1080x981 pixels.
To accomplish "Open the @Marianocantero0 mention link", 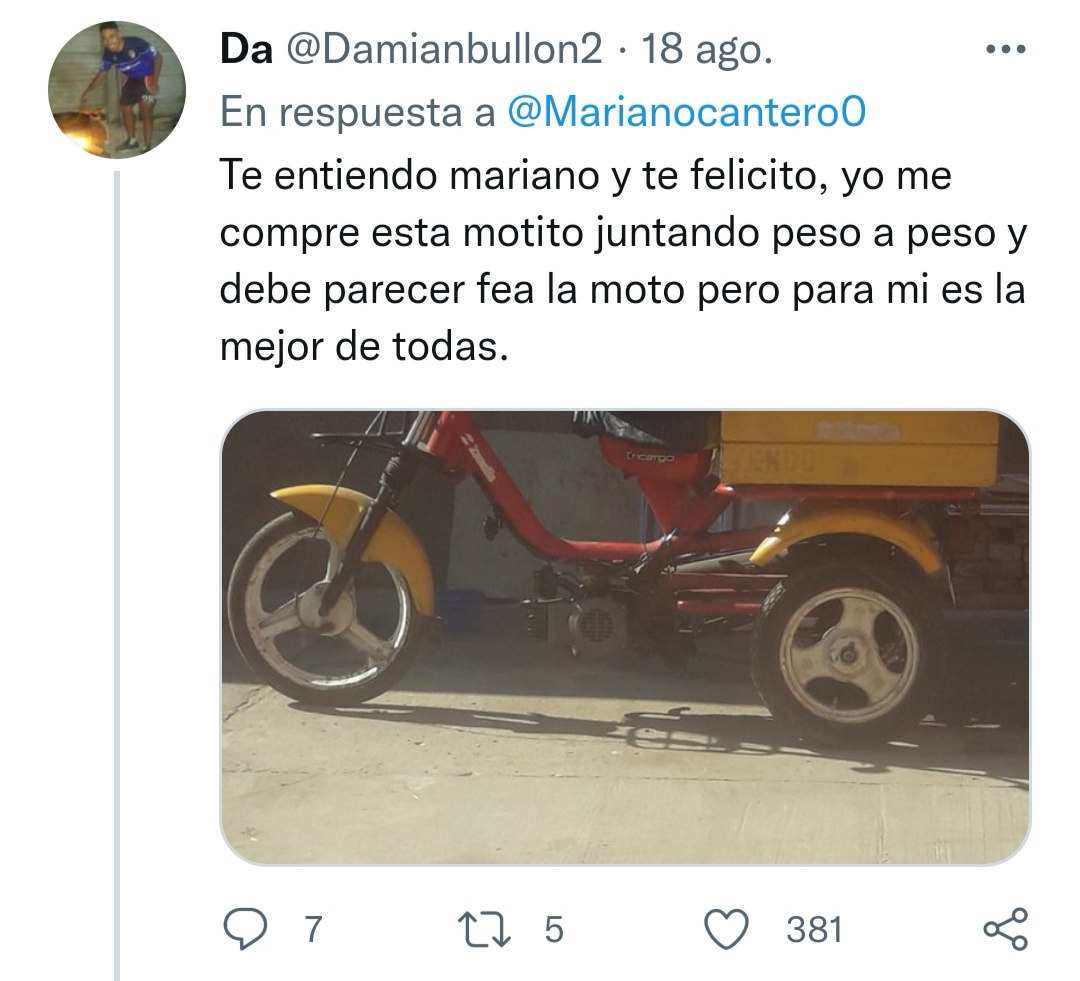I will point(687,112).
